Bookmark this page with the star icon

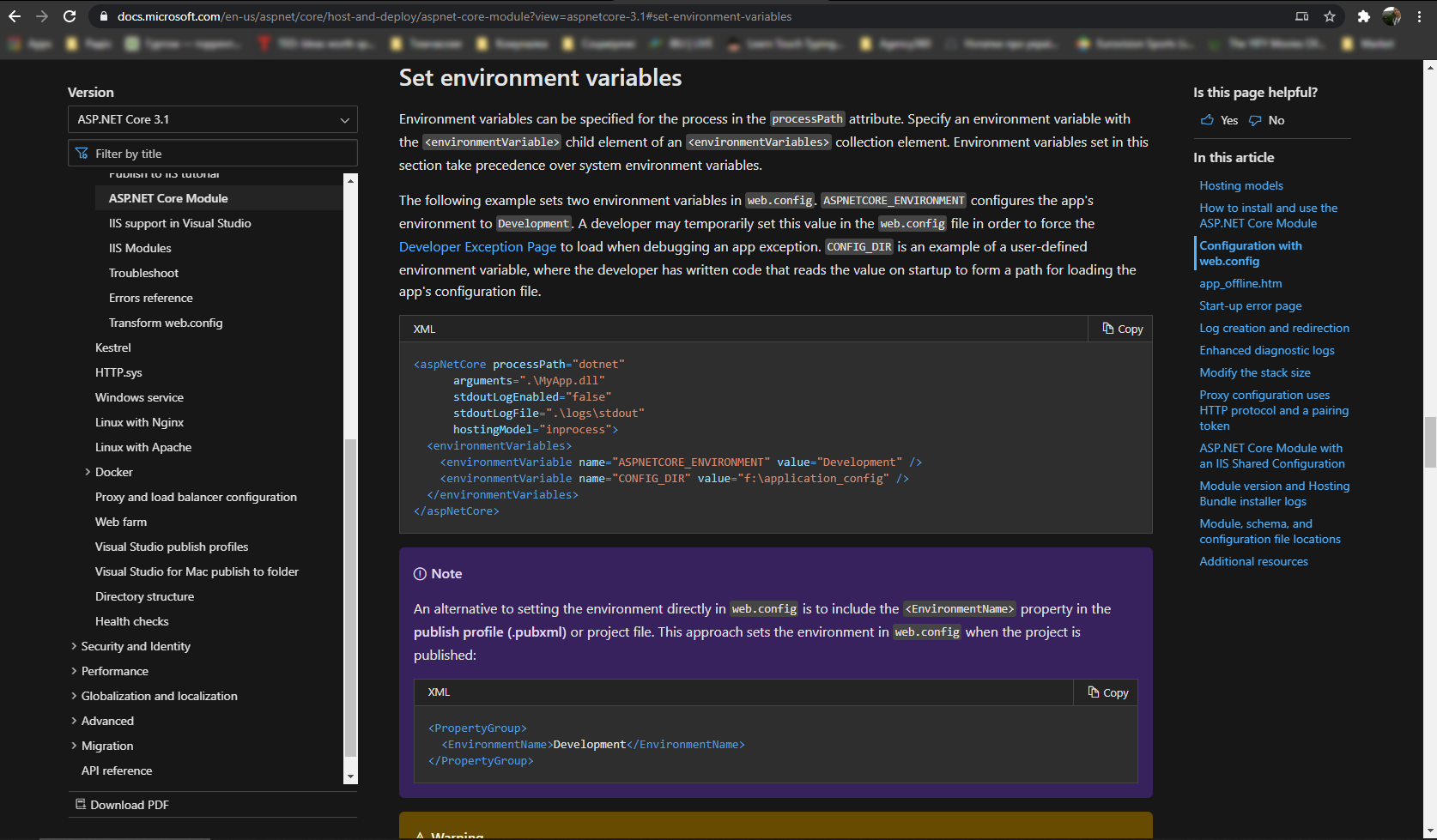coord(1329,15)
